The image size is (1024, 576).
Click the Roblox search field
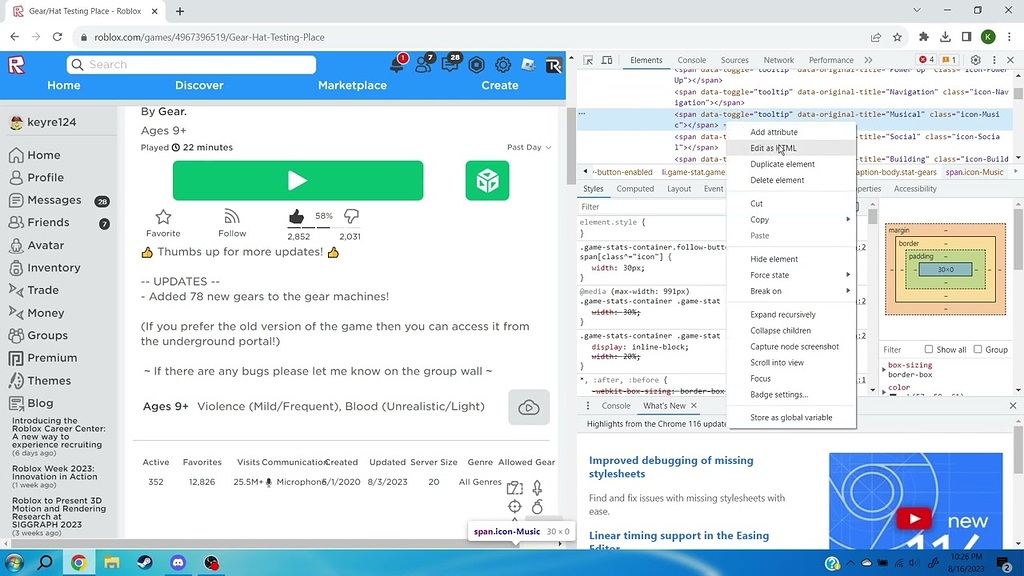pos(191,65)
